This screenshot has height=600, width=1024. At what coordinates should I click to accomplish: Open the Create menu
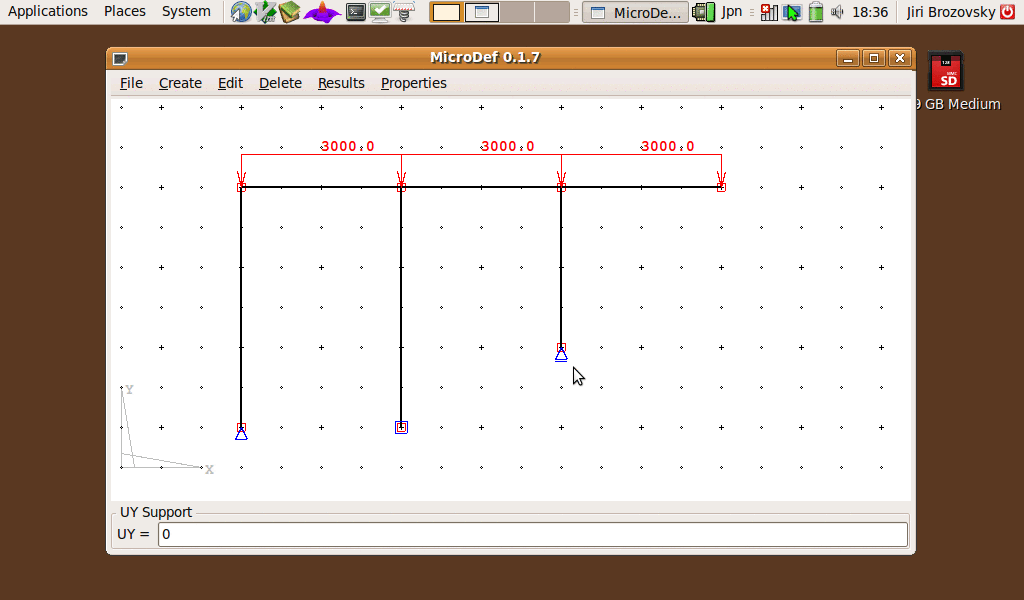(180, 83)
